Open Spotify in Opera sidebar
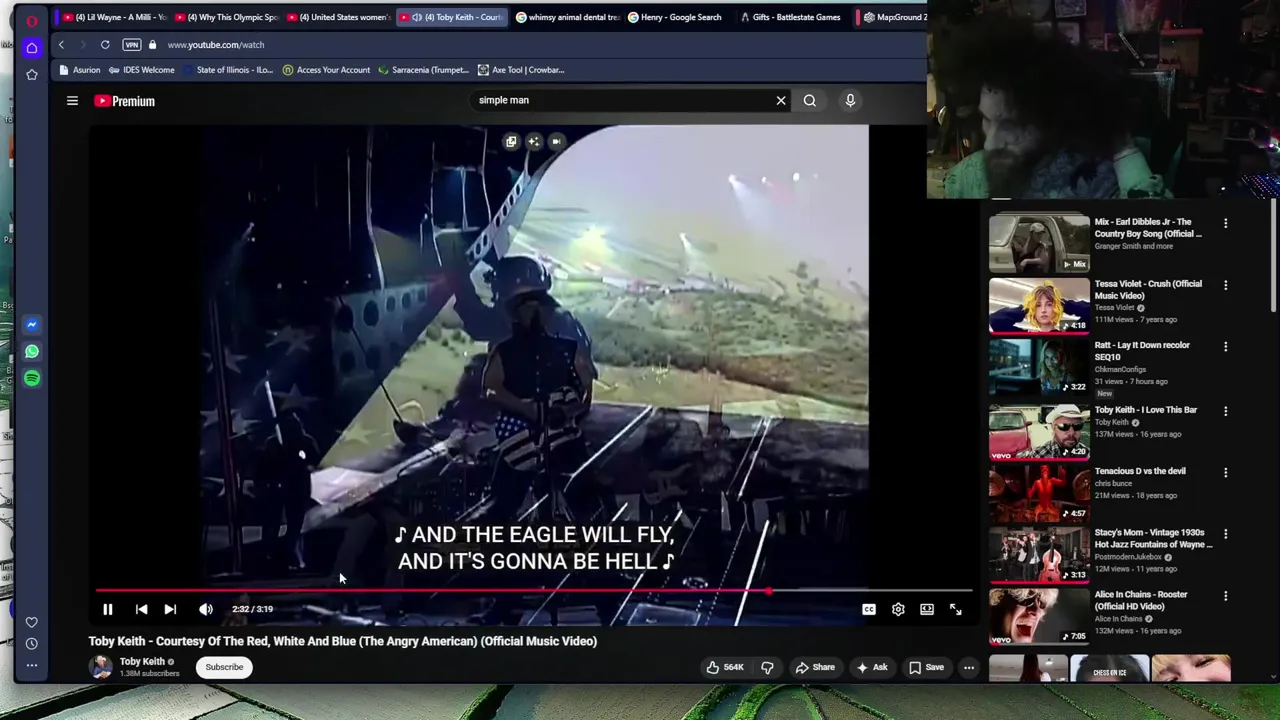The width and height of the screenshot is (1280, 720). coord(32,378)
